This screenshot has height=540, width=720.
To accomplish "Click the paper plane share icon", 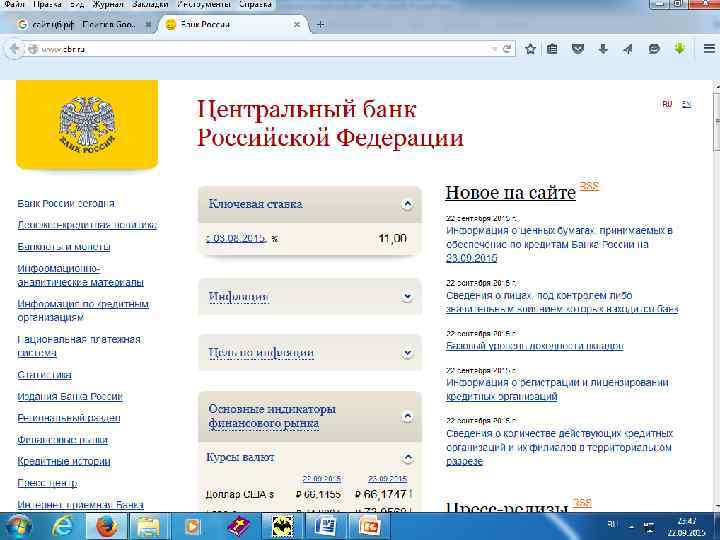I will click(628, 49).
